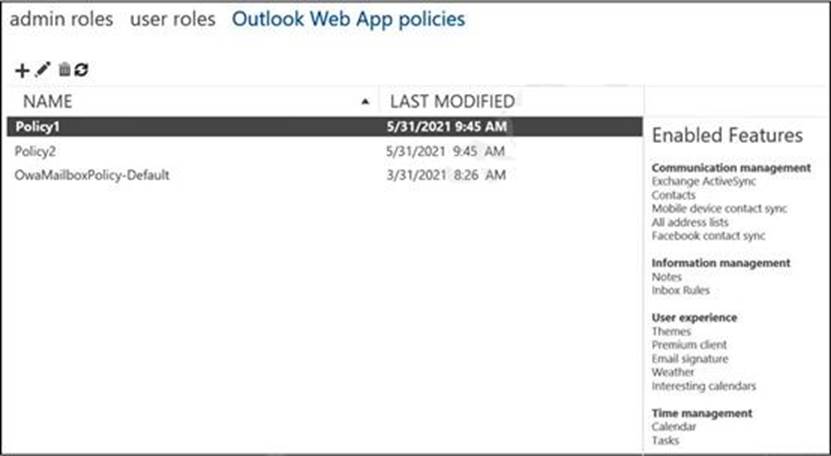Screen dimensions: 831x456
Task: Click Themes under User experience
Action: (x=670, y=331)
